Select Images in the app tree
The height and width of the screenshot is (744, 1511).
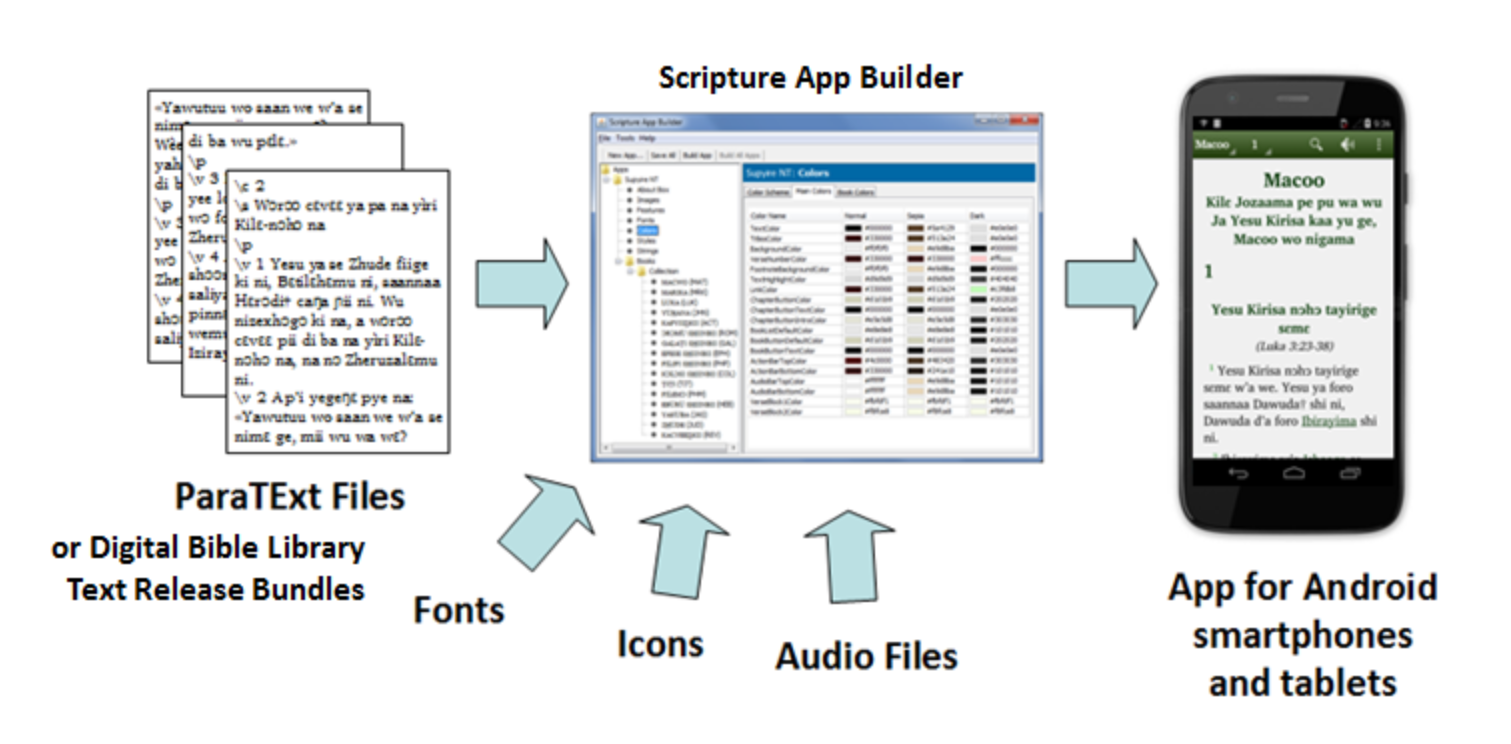647,200
